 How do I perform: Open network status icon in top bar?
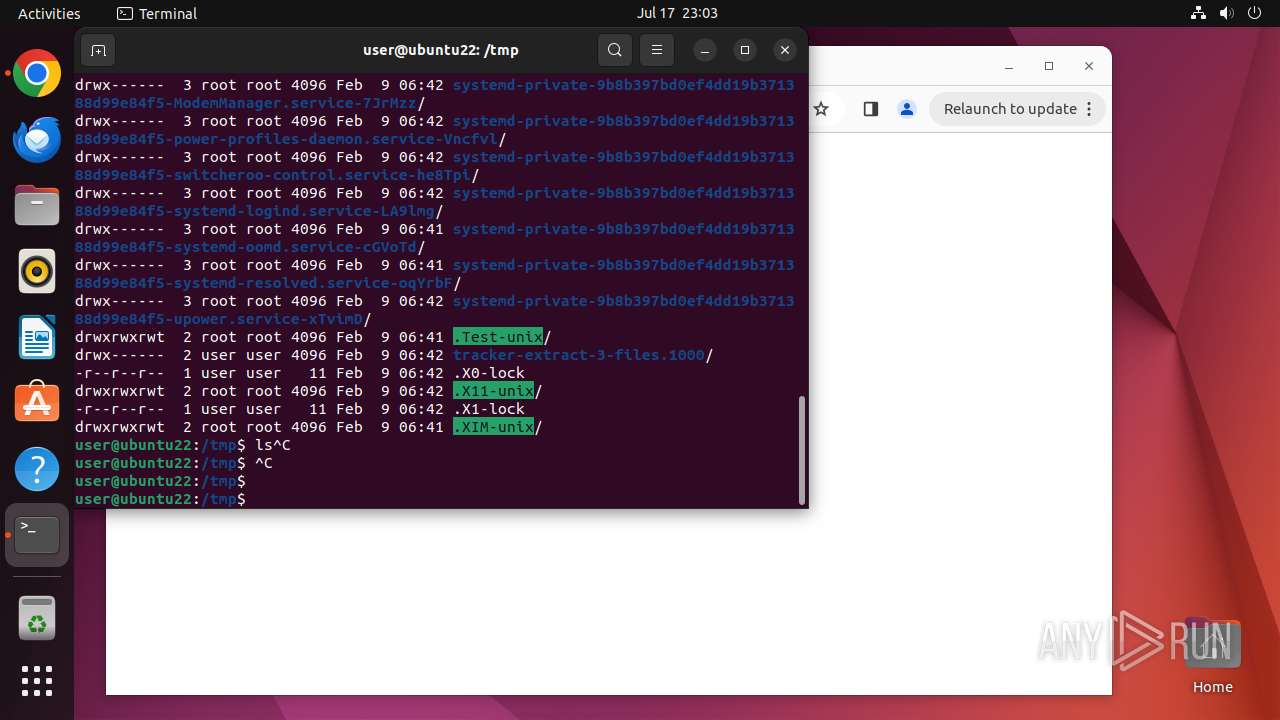1199,13
